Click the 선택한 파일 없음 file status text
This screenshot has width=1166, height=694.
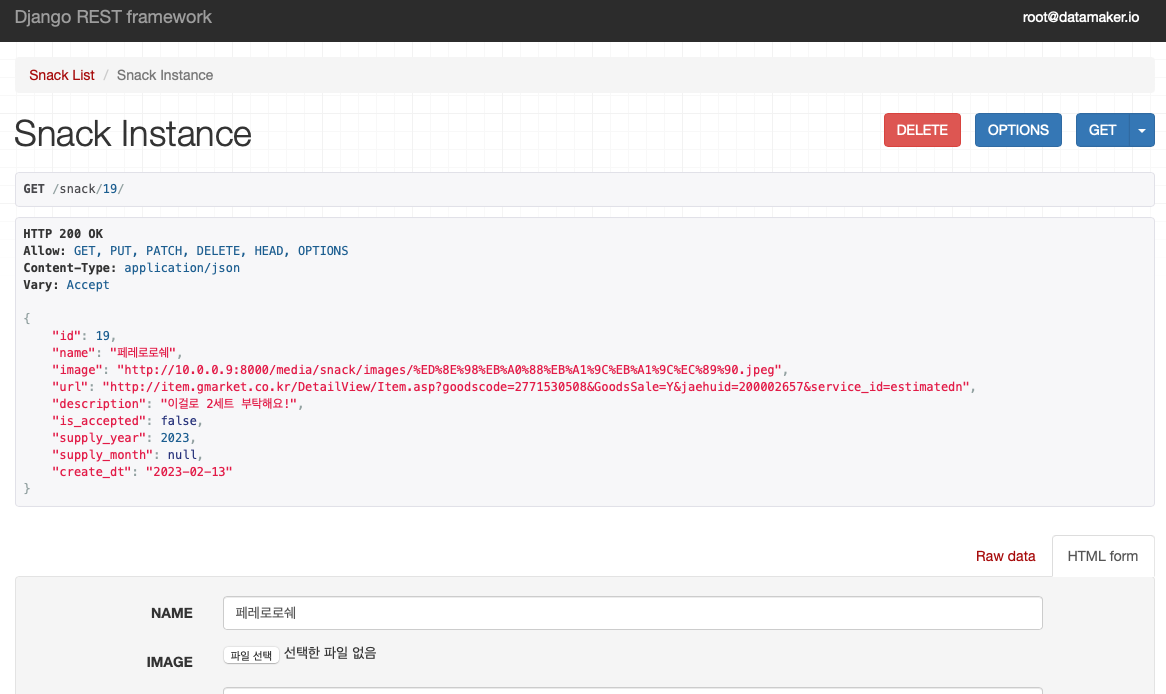tap(330, 653)
